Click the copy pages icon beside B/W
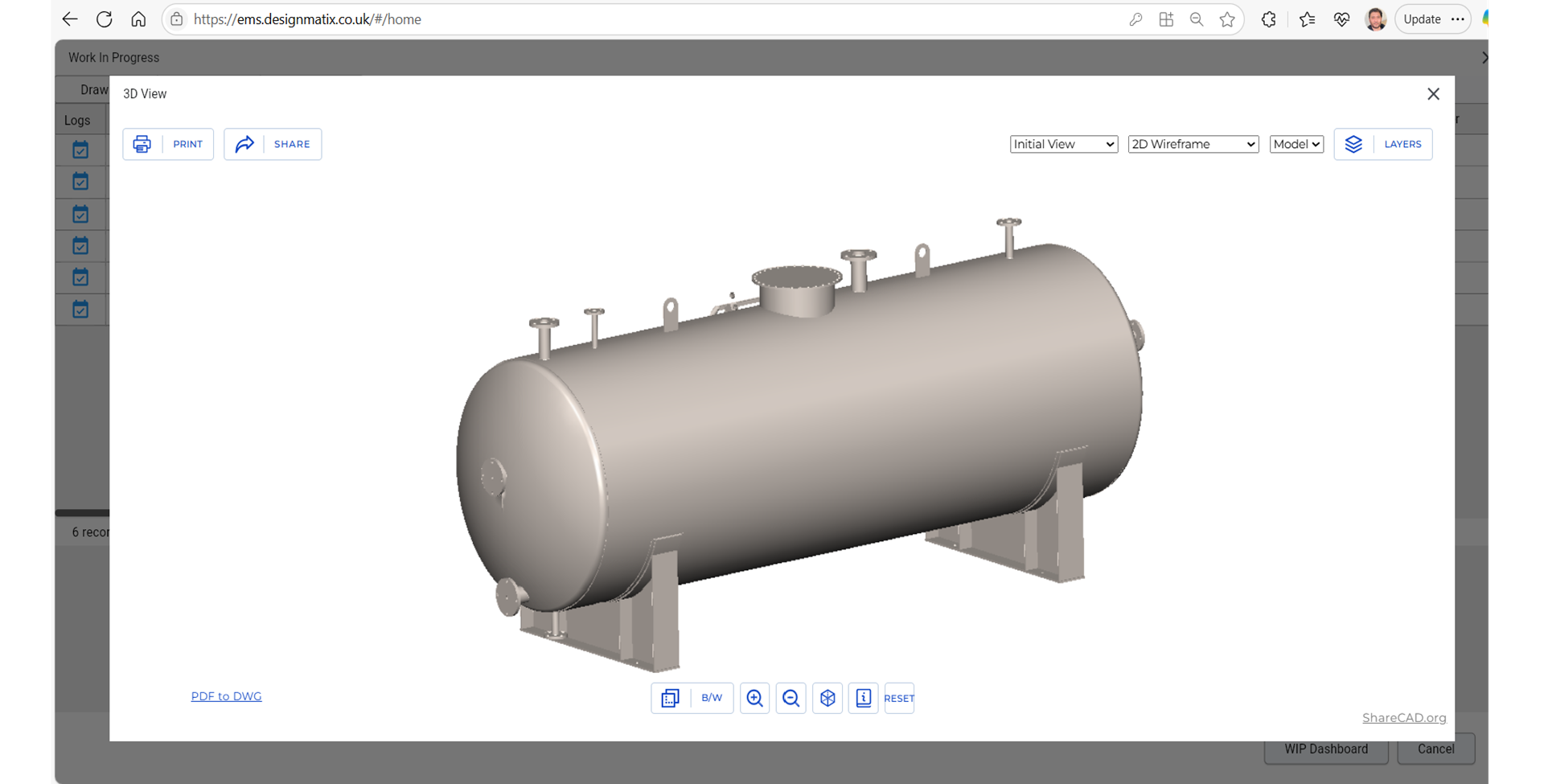The height and width of the screenshot is (784, 1544). pyautogui.click(x=670, y=698)
